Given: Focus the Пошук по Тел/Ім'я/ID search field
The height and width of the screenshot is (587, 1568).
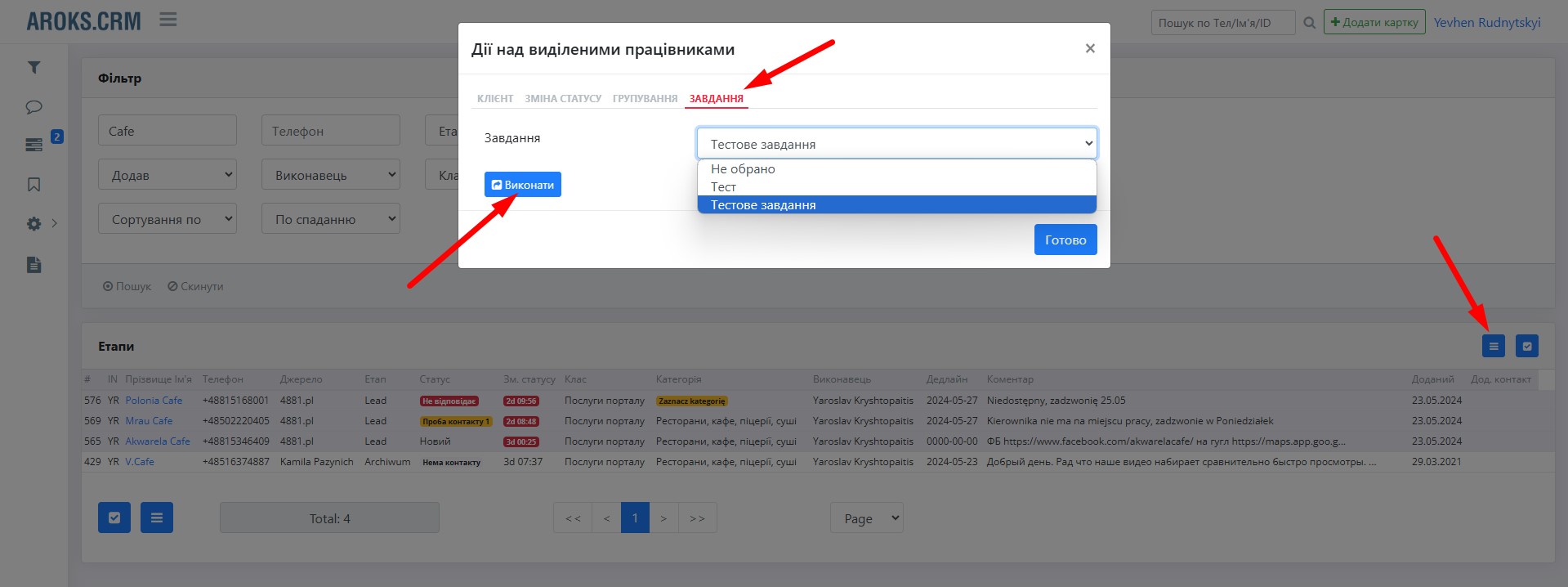Looking at the screenshot, I should click(x=1223, y=22).
